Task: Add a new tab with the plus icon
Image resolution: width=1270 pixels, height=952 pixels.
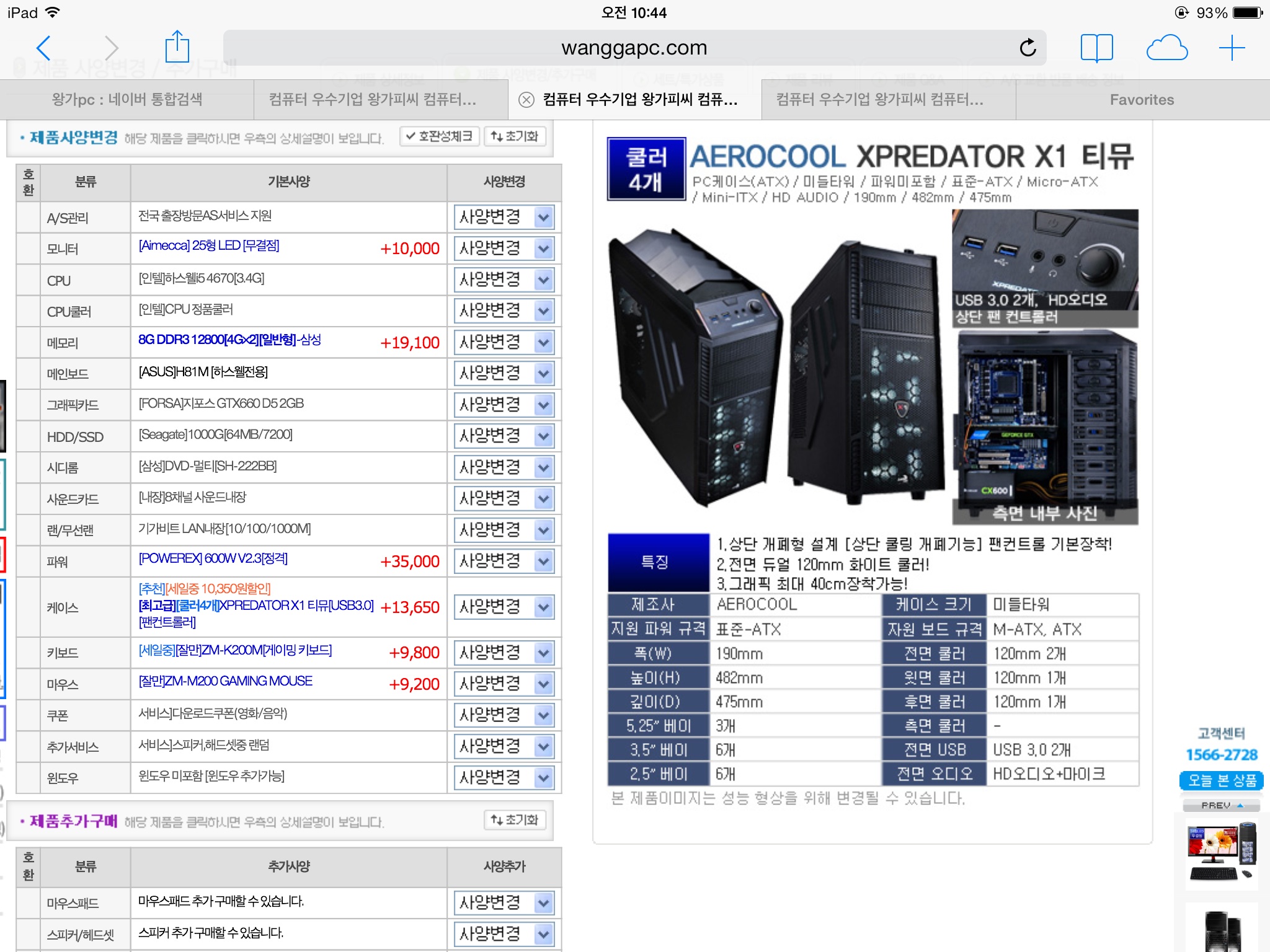Action: pos(1232,48)
